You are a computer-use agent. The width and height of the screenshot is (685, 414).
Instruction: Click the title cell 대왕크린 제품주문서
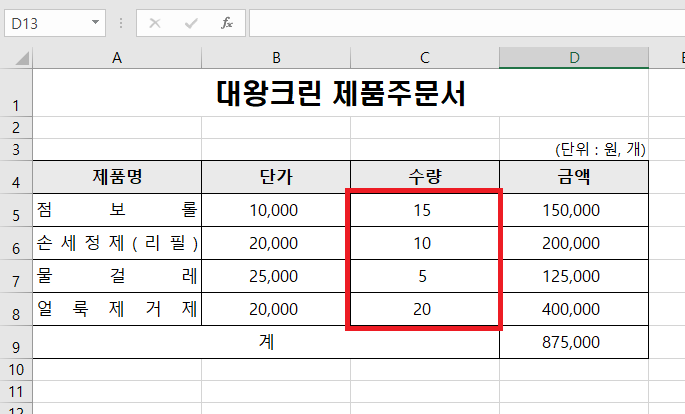tap(341, 93)
